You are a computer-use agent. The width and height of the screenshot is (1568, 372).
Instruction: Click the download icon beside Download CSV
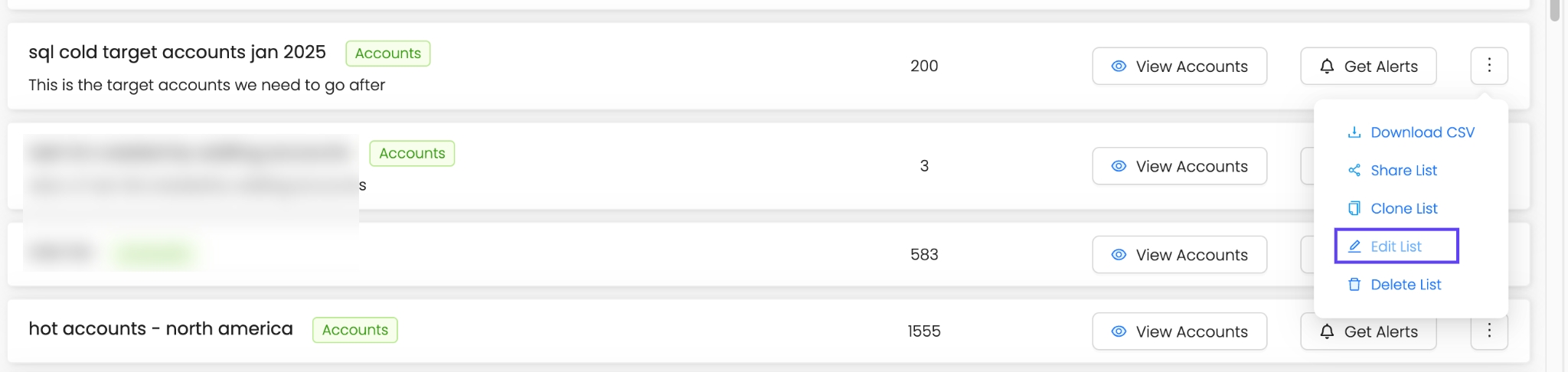pos(1354,132)
